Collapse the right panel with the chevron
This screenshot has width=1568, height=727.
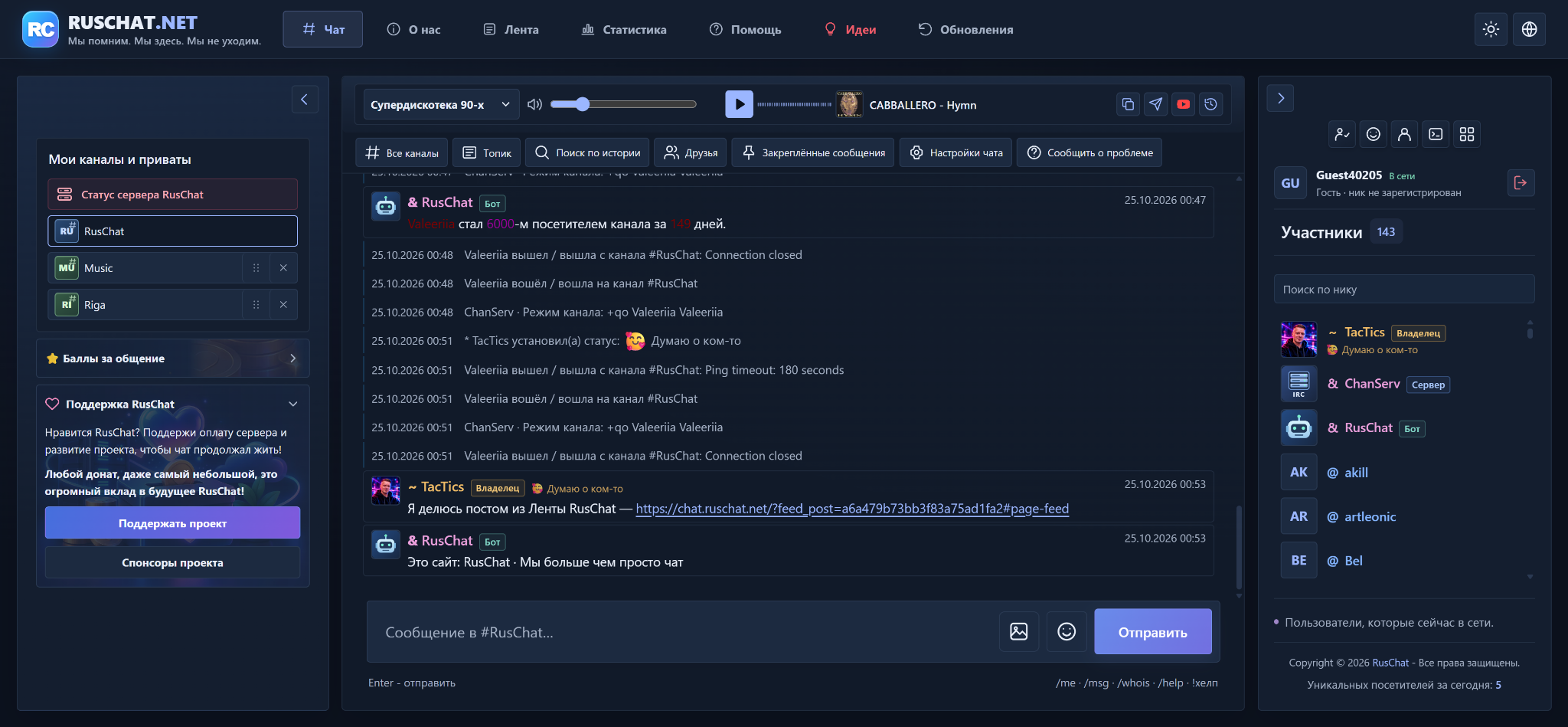[1280, 98]
